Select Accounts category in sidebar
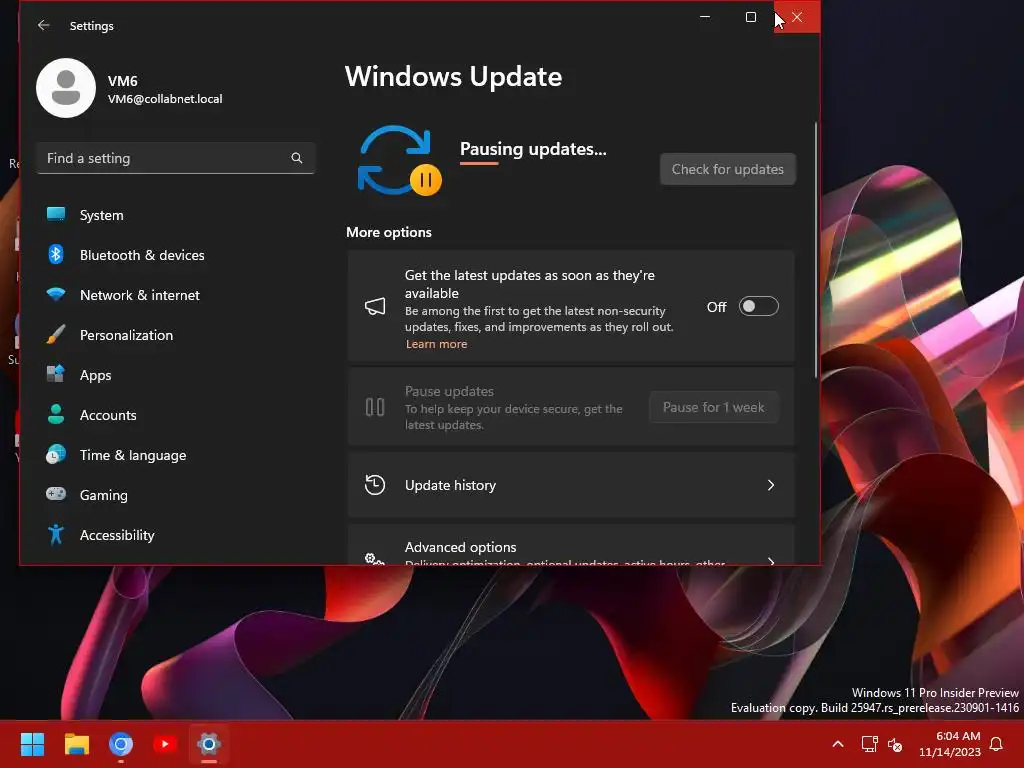1024x768 pixels. pos(175,415)
